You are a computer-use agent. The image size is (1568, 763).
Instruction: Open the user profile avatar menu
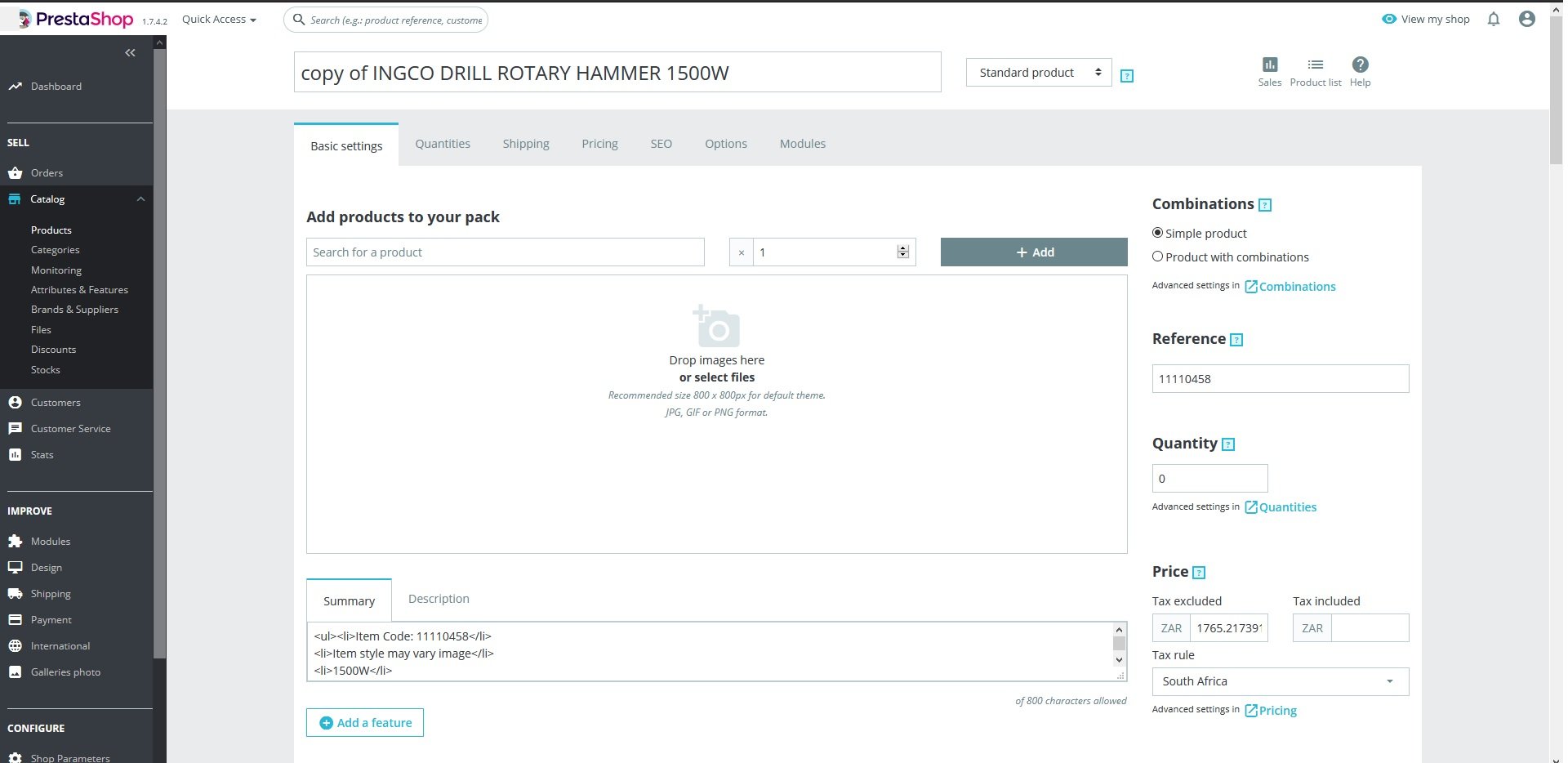(x=1526, y=19)
